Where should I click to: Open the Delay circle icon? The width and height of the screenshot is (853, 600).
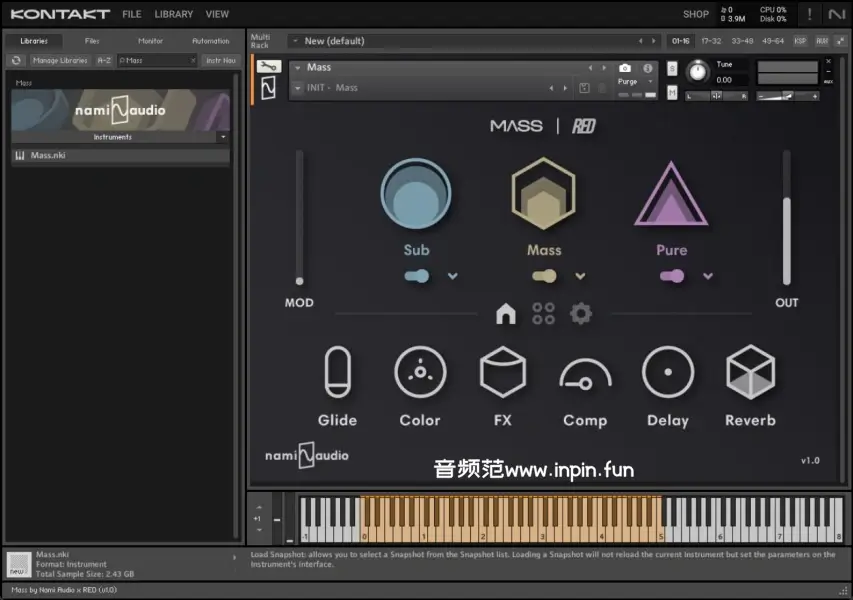667,373
